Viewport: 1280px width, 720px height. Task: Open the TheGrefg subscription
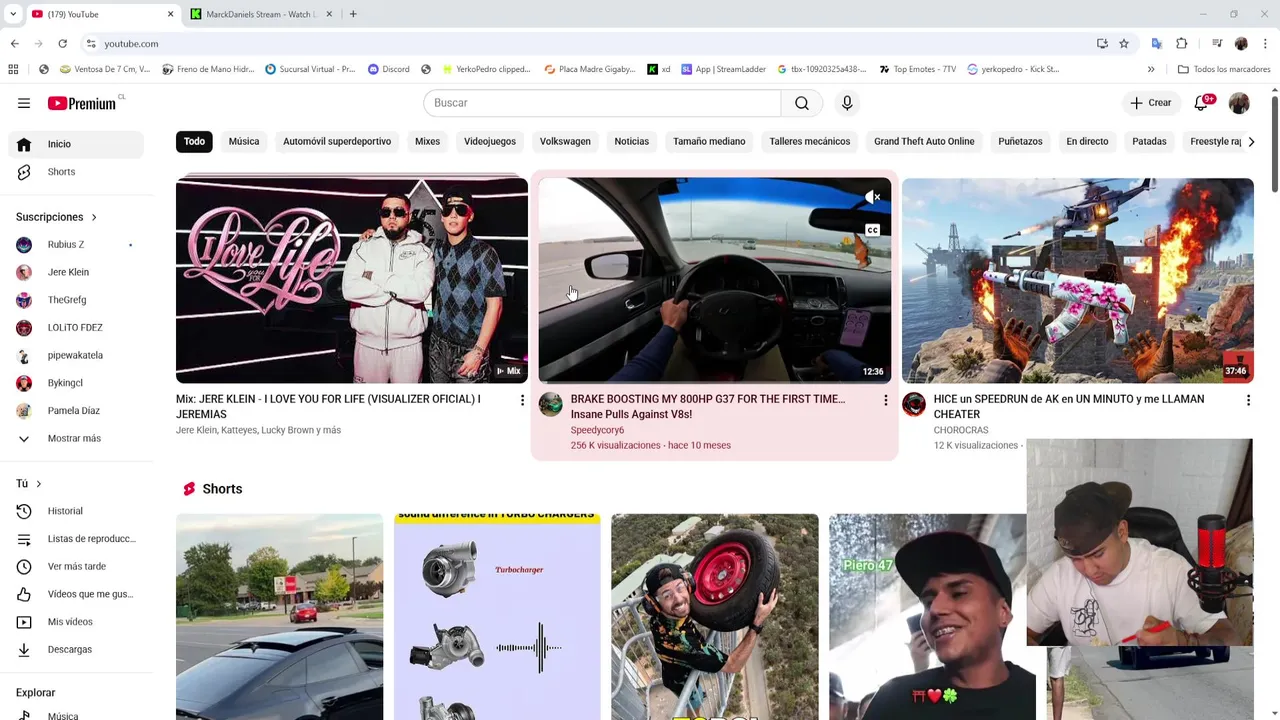pos(76,300)
